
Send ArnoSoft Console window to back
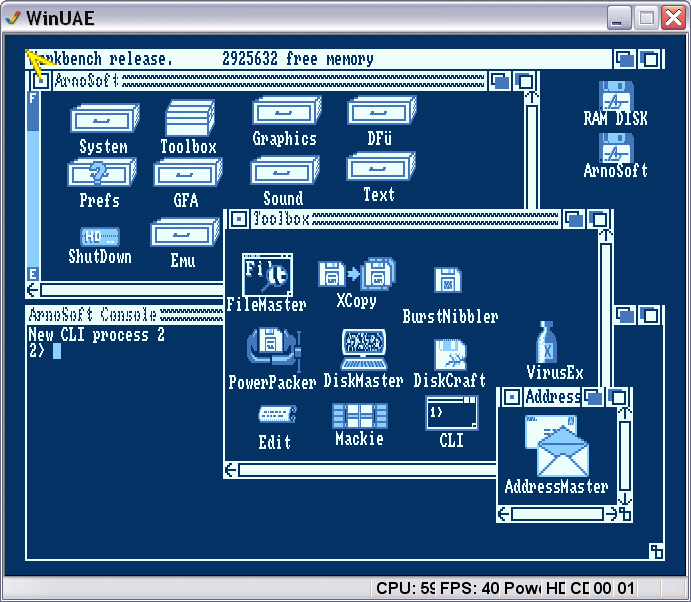[625, 316]
